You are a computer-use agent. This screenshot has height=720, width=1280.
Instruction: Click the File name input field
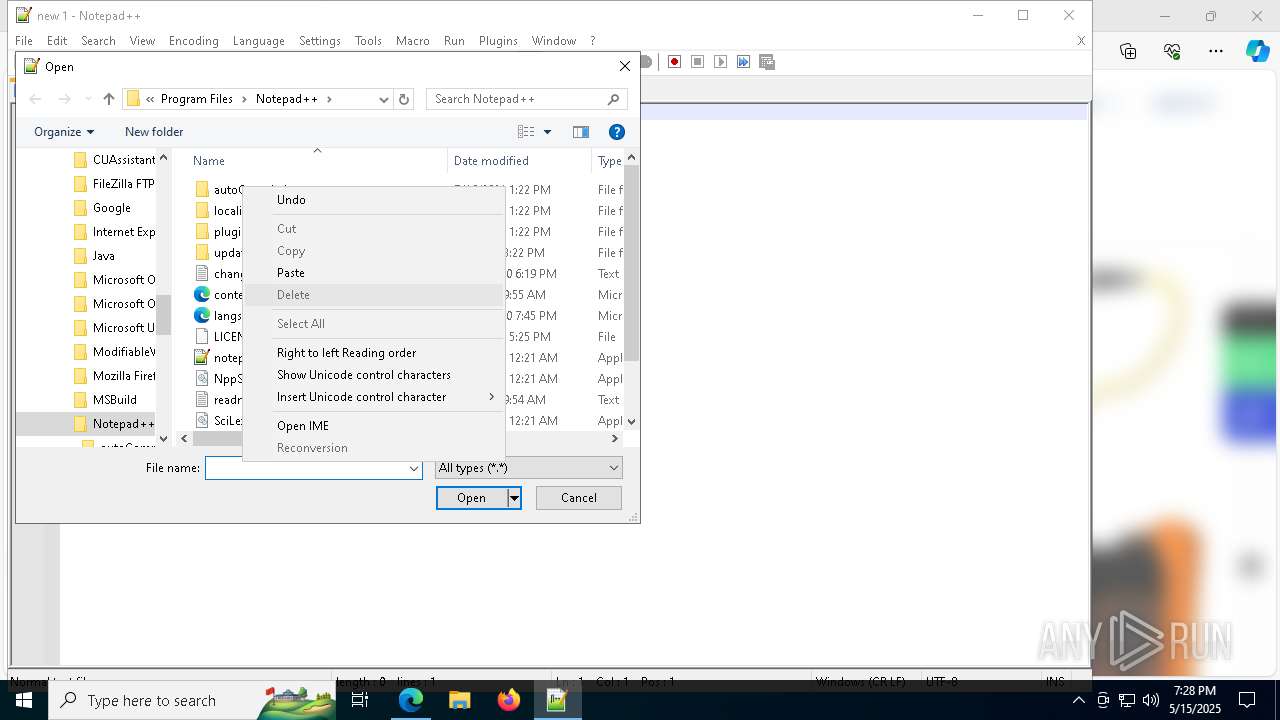(305, 468)
